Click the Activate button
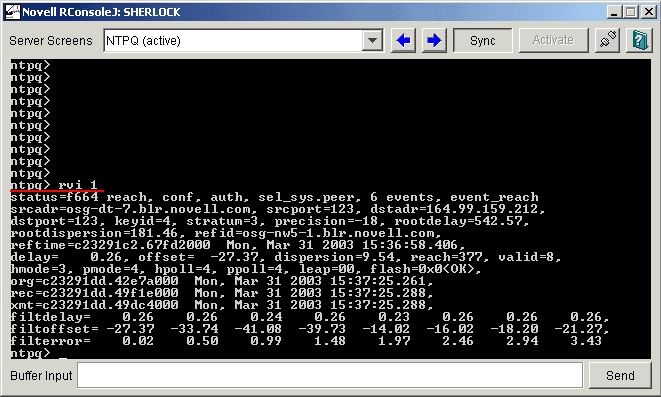 pyautogui.click(x=553, y=40)
